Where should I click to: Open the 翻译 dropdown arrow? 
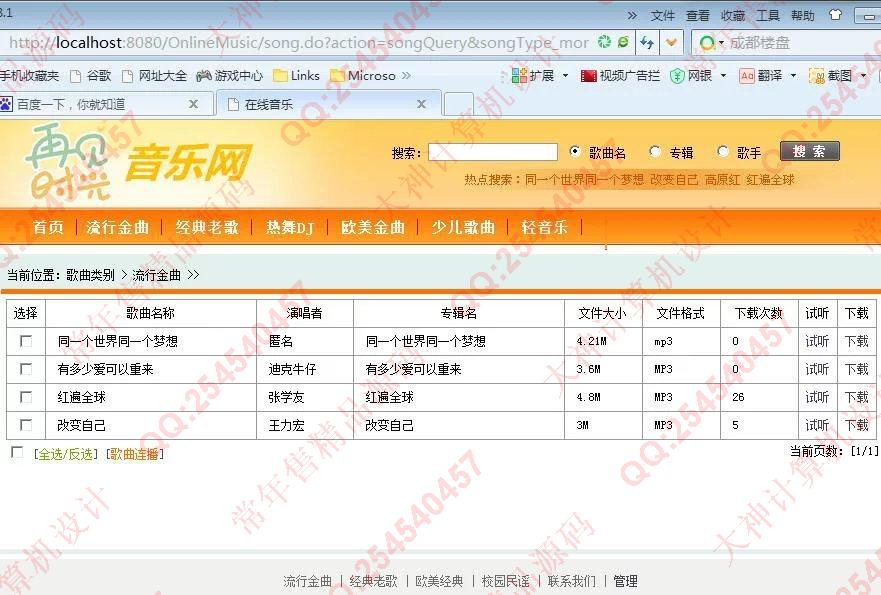click(793, 76)
